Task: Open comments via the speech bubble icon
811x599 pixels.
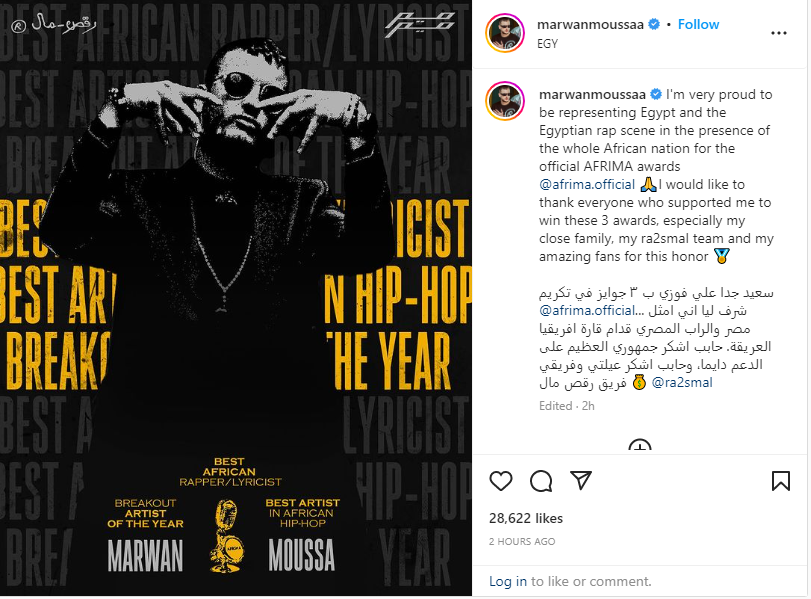Action: click(x=541, y=481)
